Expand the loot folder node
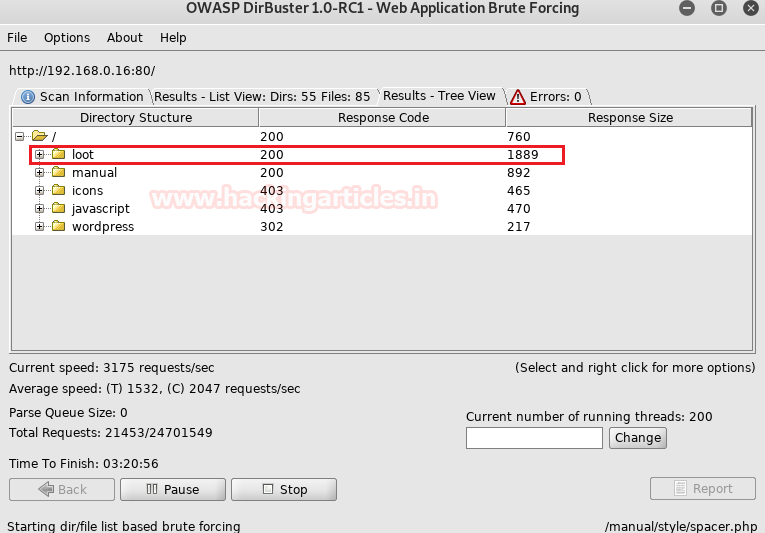Image resolution: width=765 pixels, height=533 pixels. tap(40, 155)
